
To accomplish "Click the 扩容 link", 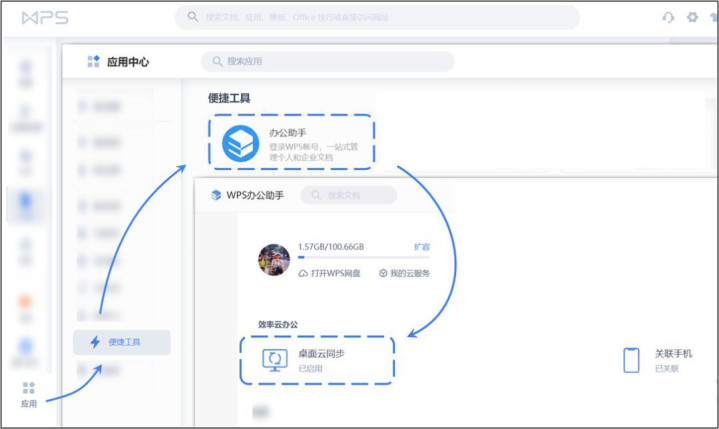I will [x=422, y=247].
